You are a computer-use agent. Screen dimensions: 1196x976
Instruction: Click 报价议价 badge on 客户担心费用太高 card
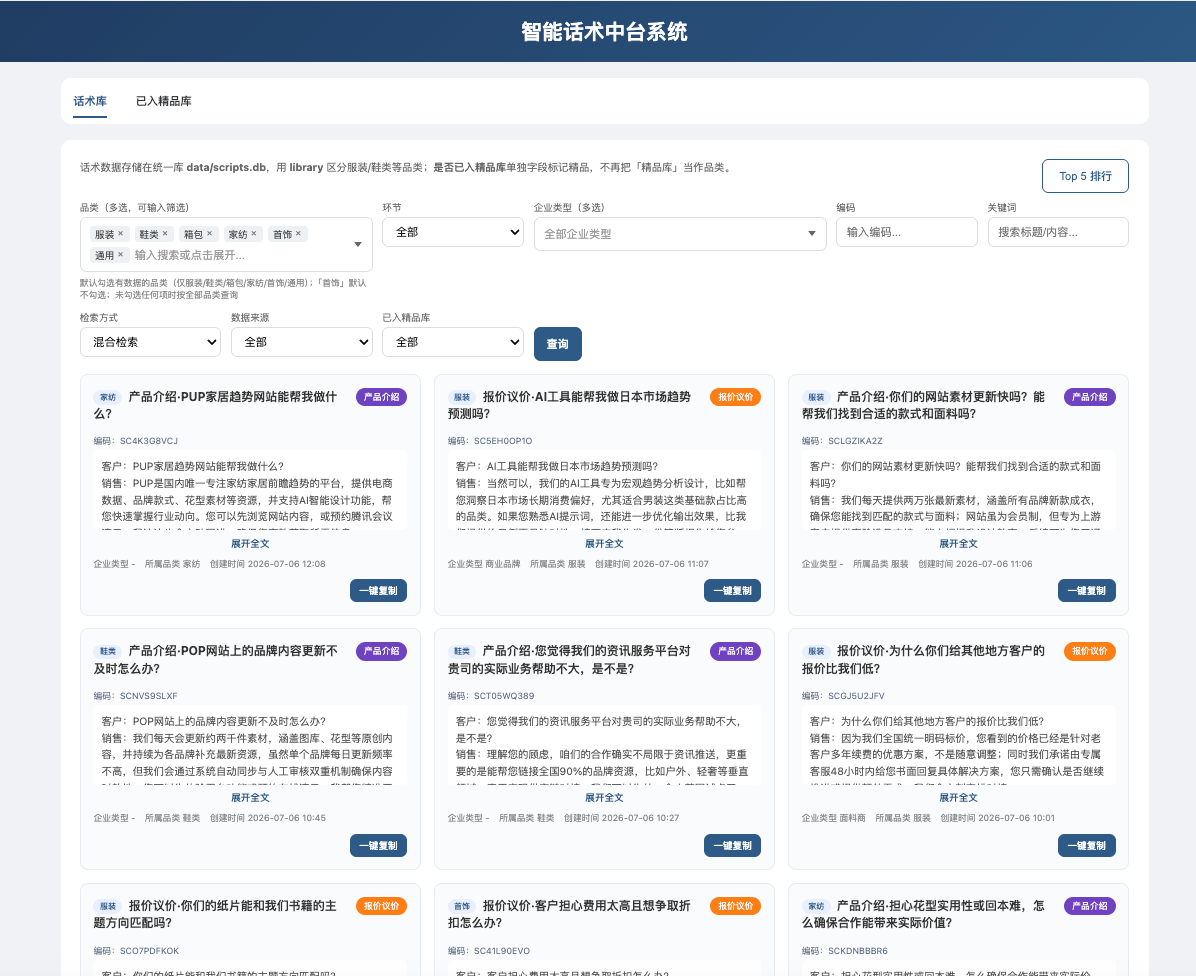(x=735, y=906)
